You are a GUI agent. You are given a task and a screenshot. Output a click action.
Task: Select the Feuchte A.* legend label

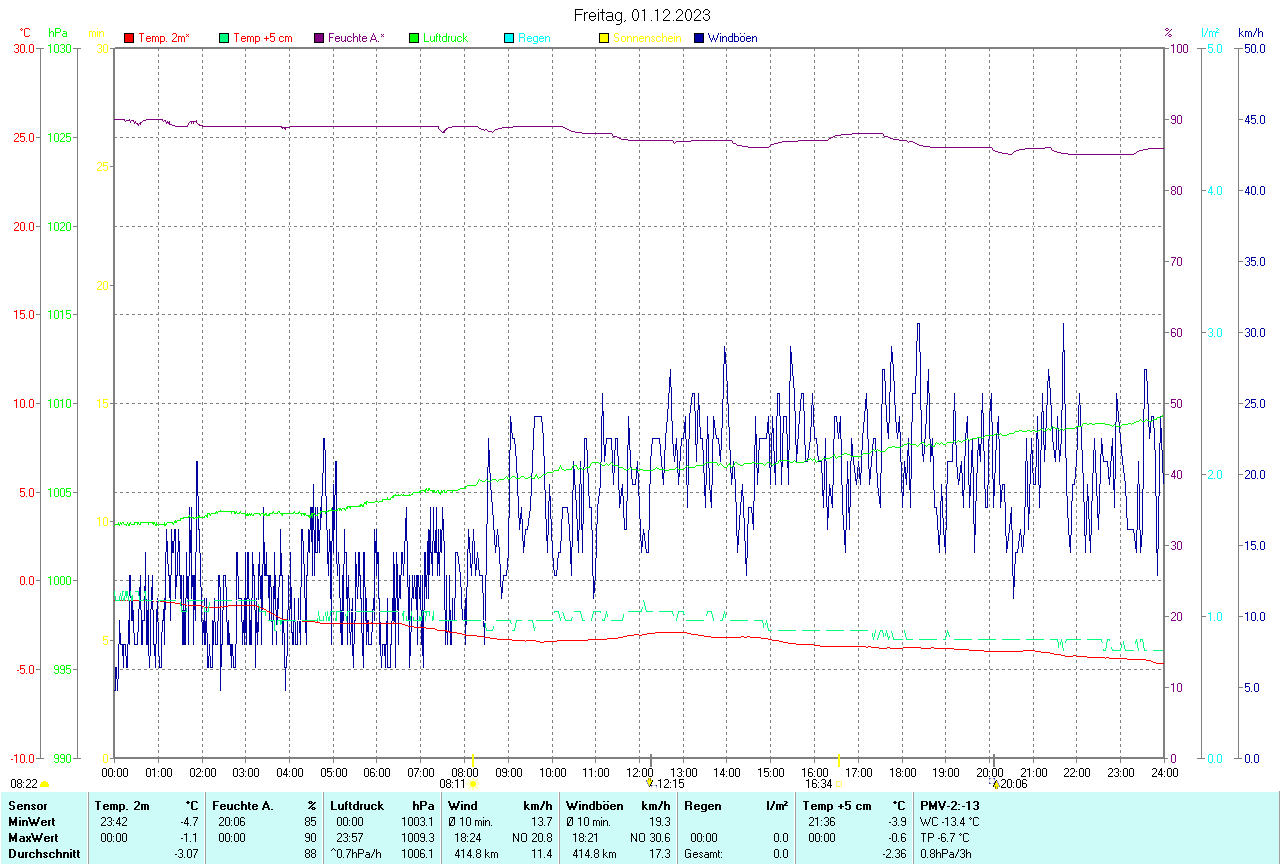coord(356,38)
